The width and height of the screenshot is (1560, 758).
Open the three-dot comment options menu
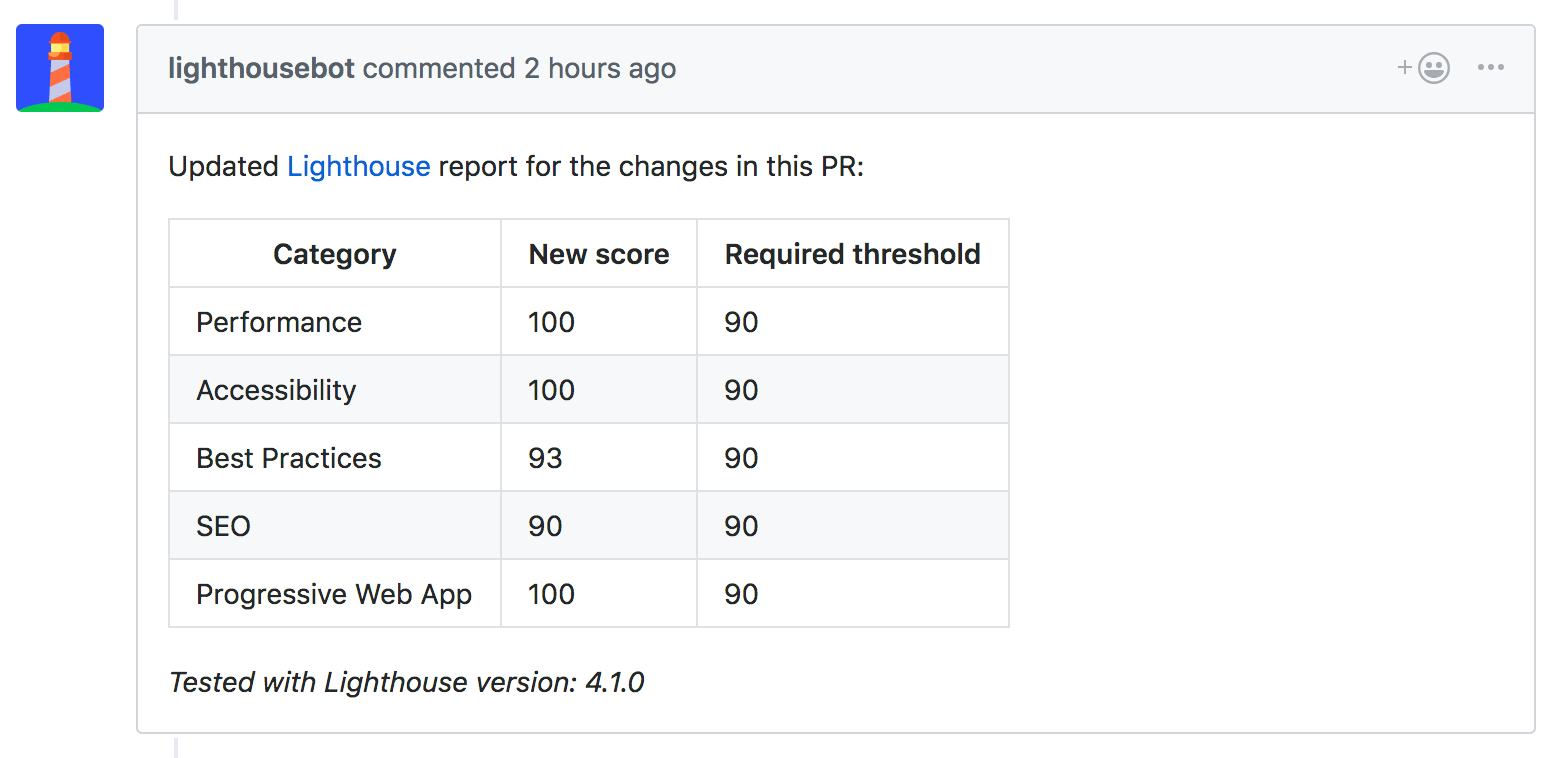click(x=1491, y=68)
